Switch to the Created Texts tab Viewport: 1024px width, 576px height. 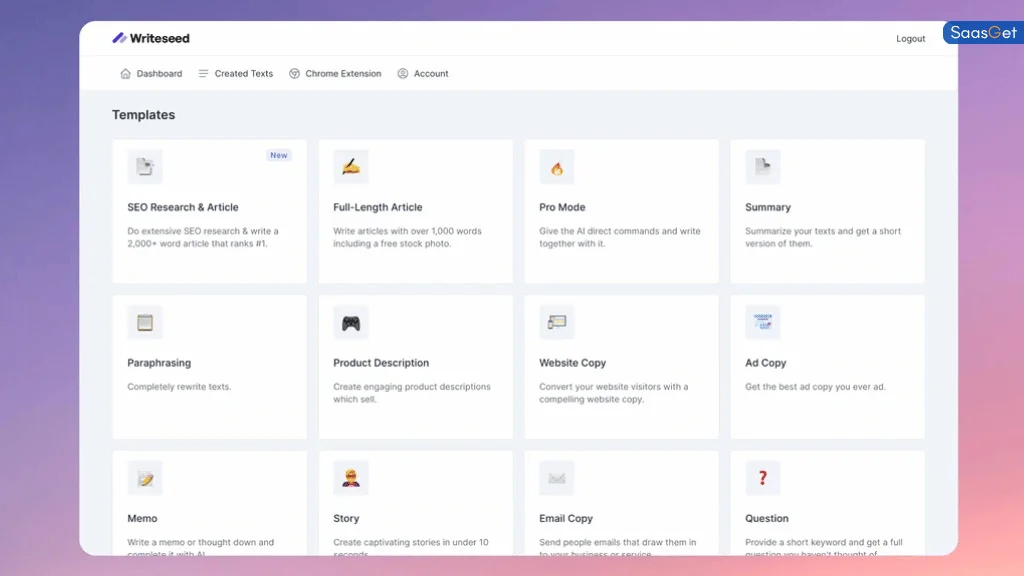(235, 73)
